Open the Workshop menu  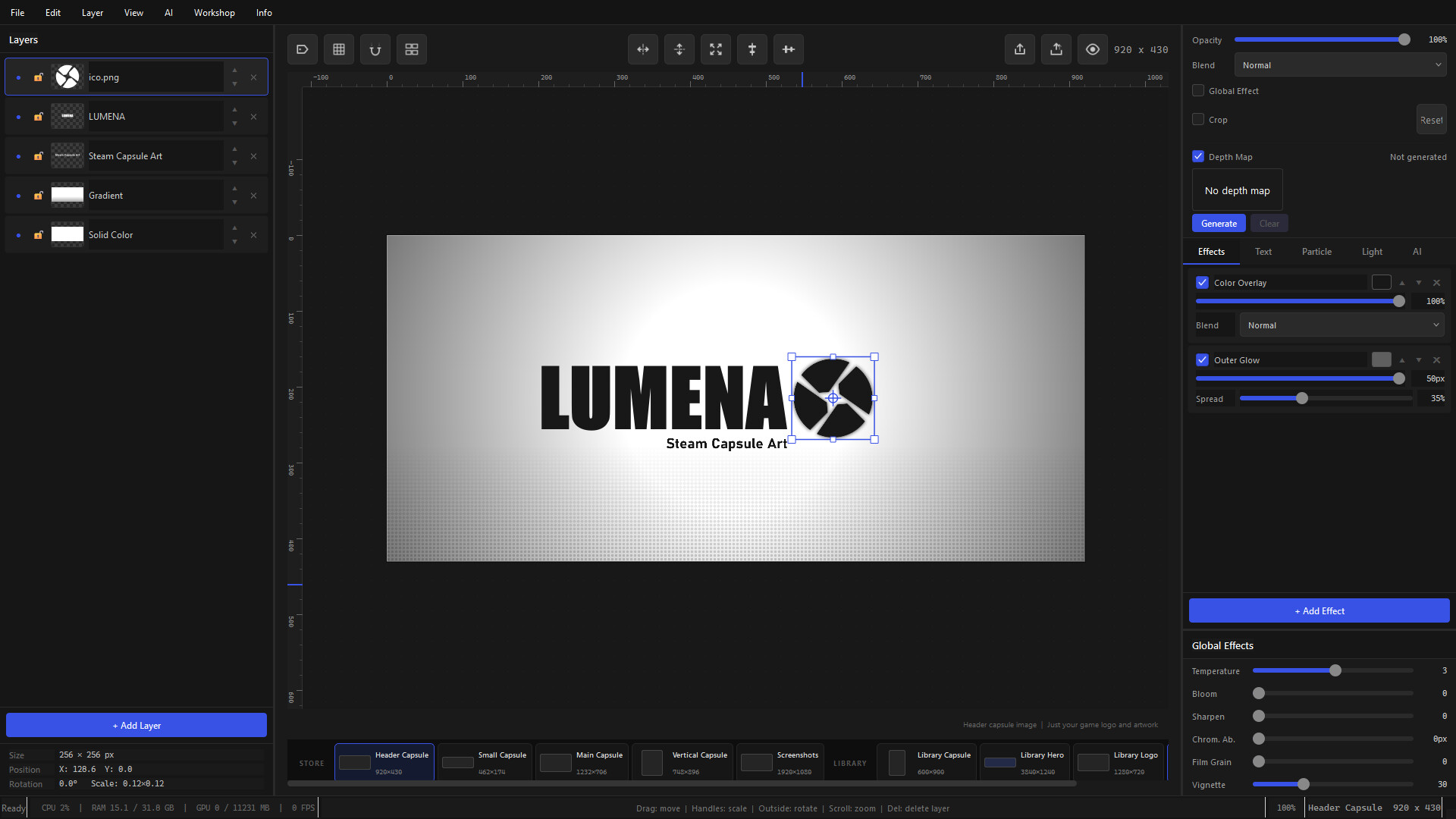(x=214, y=12)
